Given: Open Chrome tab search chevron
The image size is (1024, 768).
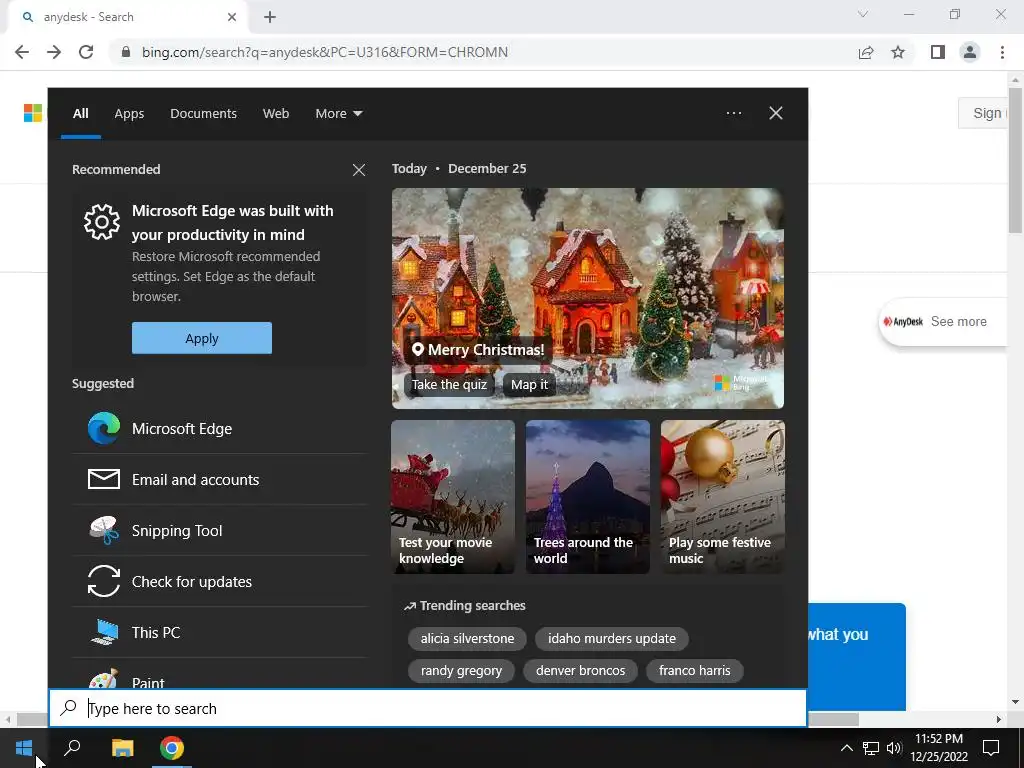Looking at the screenshot, I should [x=863, y=14].
